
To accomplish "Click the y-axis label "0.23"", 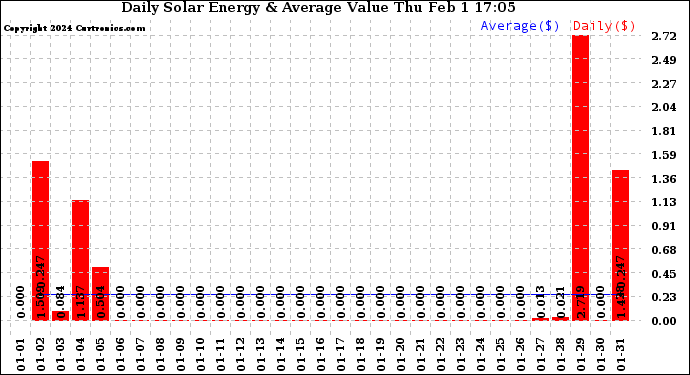I will click(x=664, y=297).
